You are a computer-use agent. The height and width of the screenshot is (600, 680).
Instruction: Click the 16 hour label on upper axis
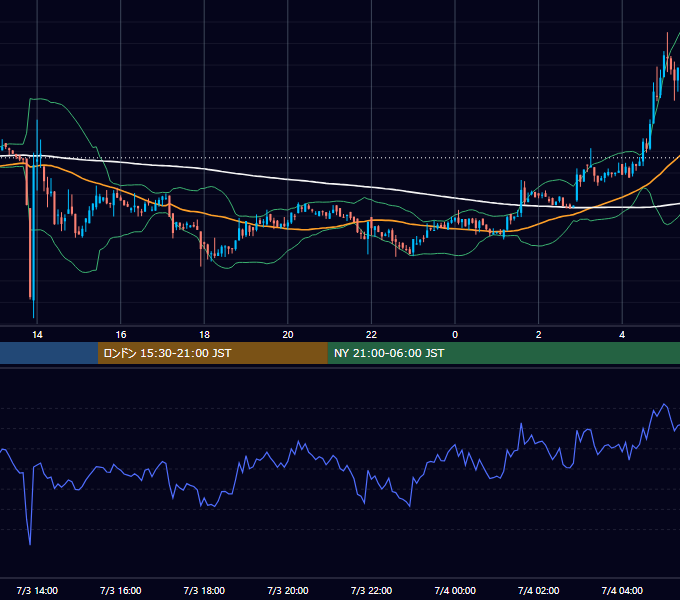pos(121,335)
